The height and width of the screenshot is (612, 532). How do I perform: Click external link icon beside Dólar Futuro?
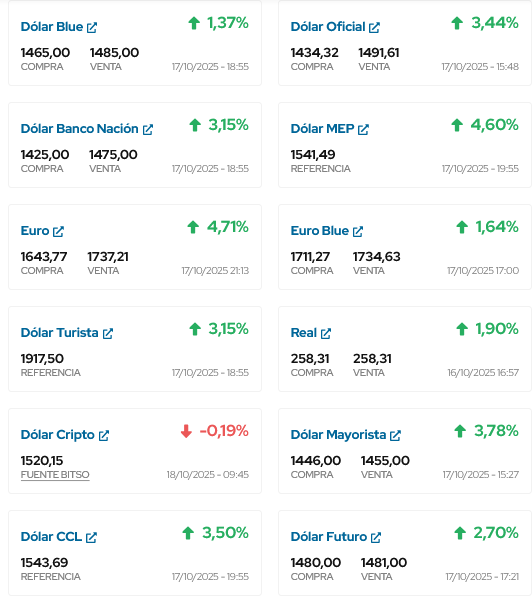click(x=376, y=537)
